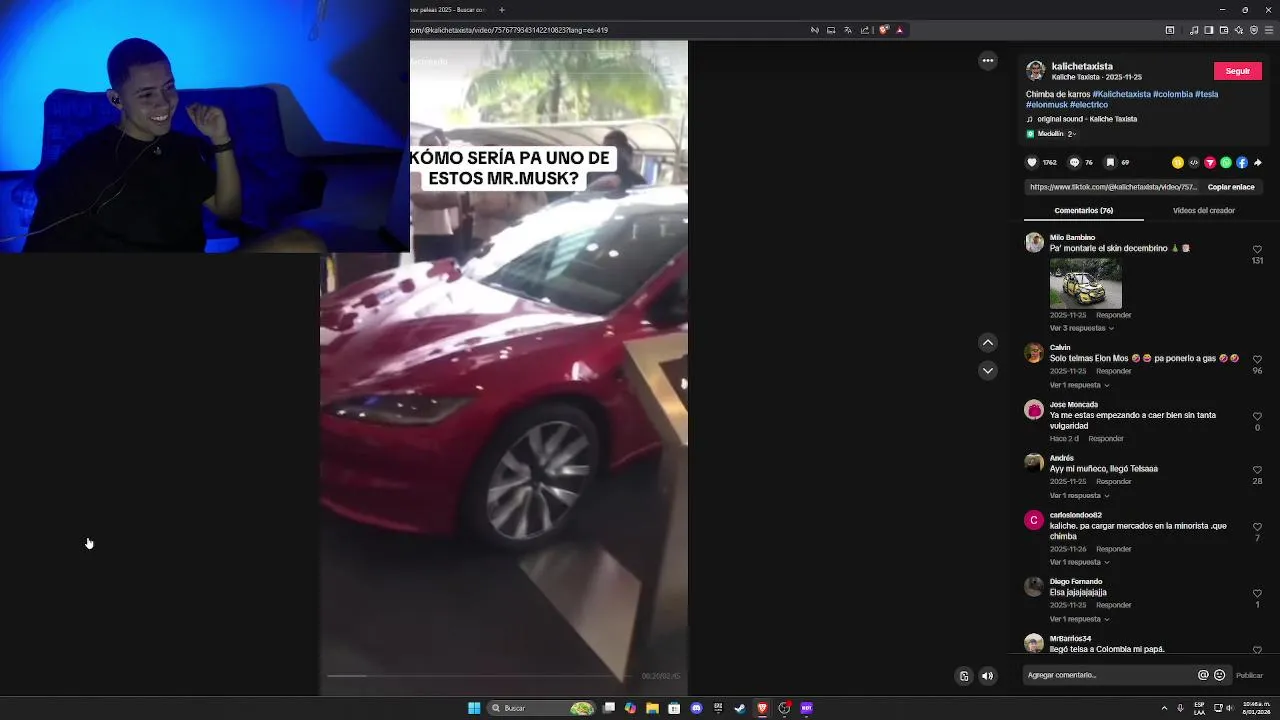The image size is (1280, 720).
Task: Expand 3 replies under Milo Bambino
Action: click(x=1081, y=328)
